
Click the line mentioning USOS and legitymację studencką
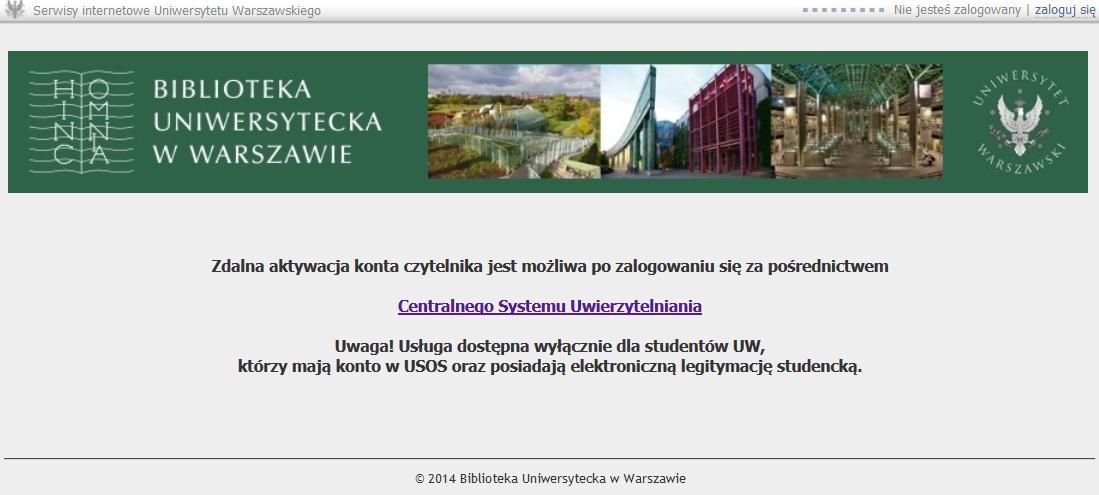[x=550, y=366]
